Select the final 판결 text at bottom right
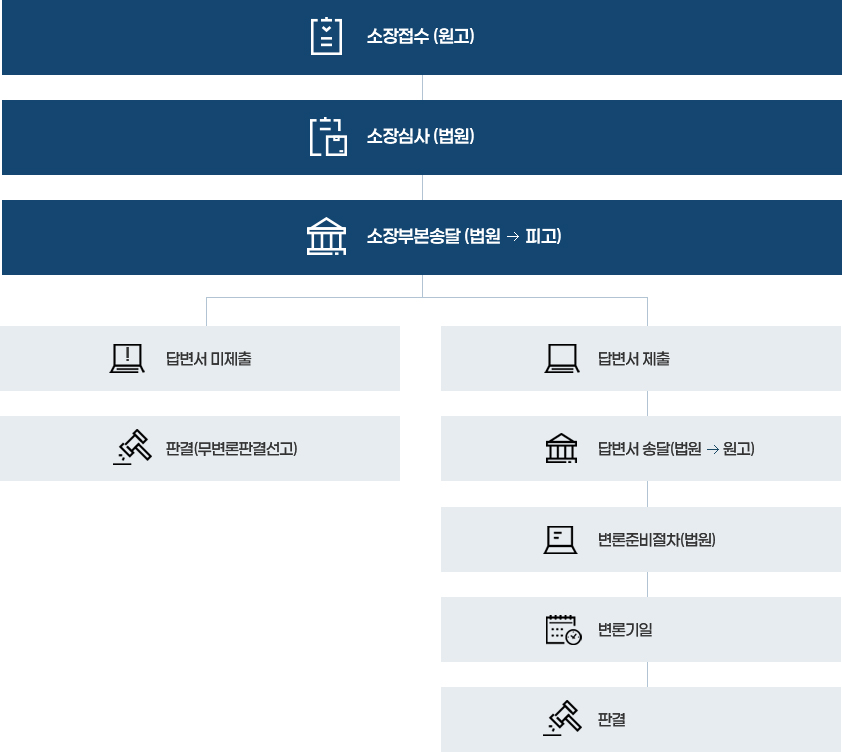 pyautogui.click(x=612, y=719)
